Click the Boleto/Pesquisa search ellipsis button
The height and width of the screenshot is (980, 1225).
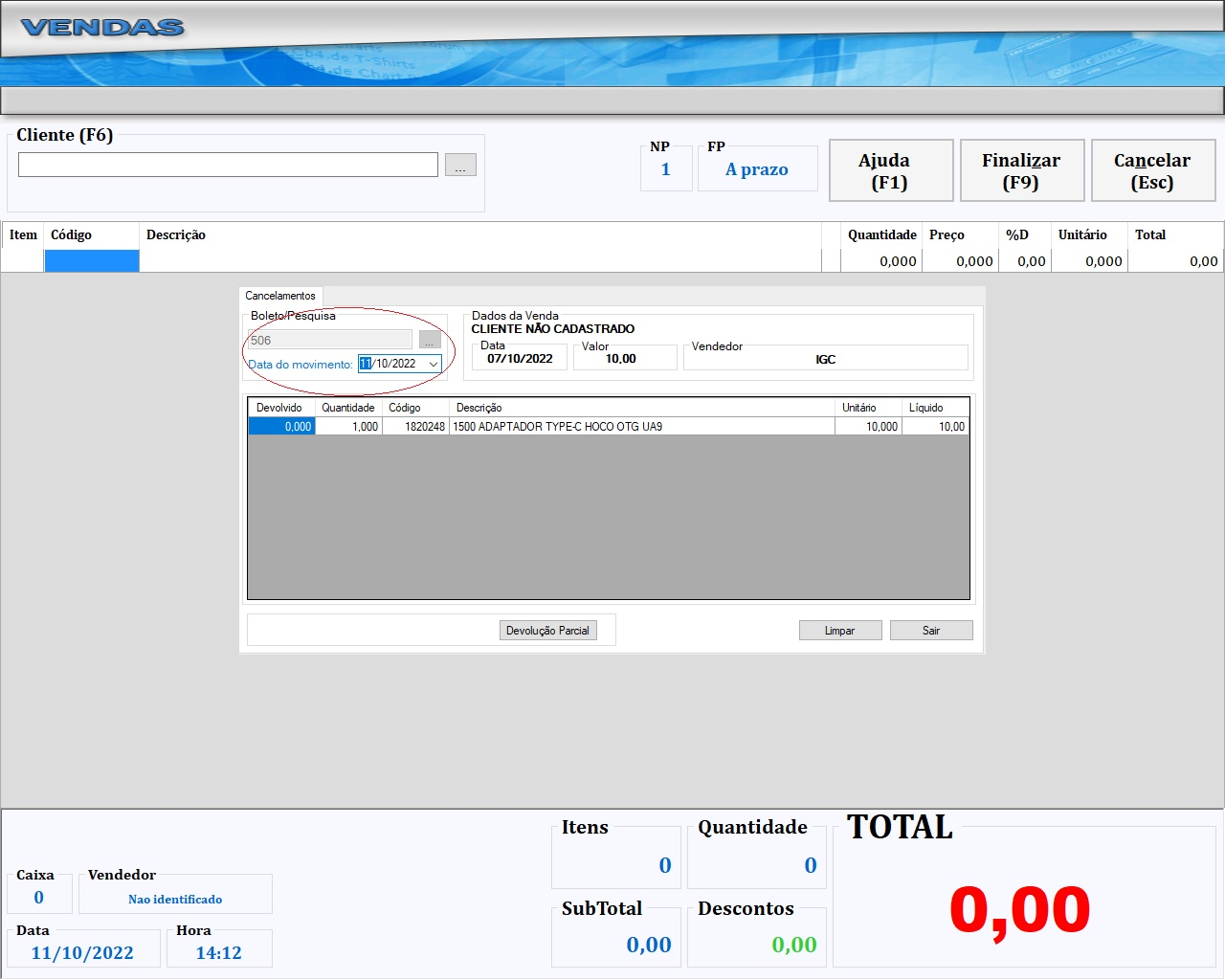(x=430, y=341)
